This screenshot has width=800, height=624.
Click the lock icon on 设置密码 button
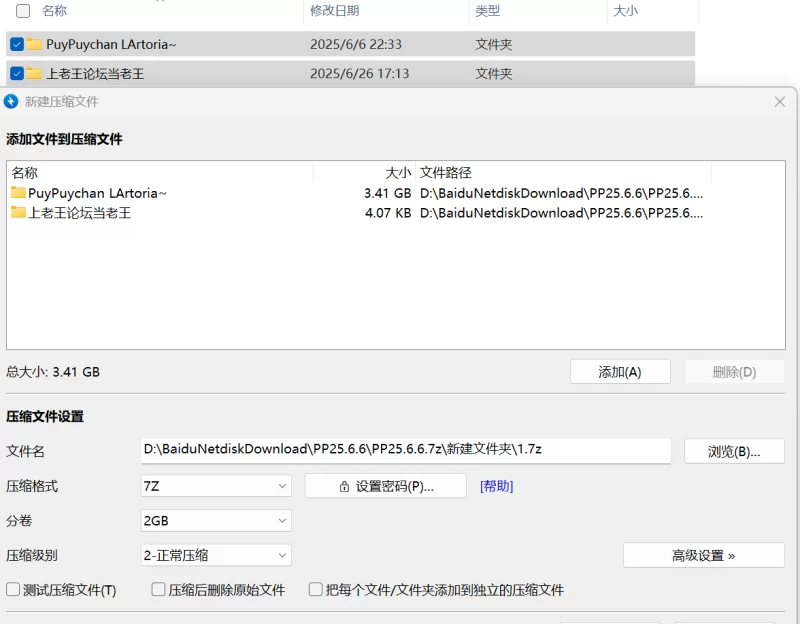click(344, 486)
